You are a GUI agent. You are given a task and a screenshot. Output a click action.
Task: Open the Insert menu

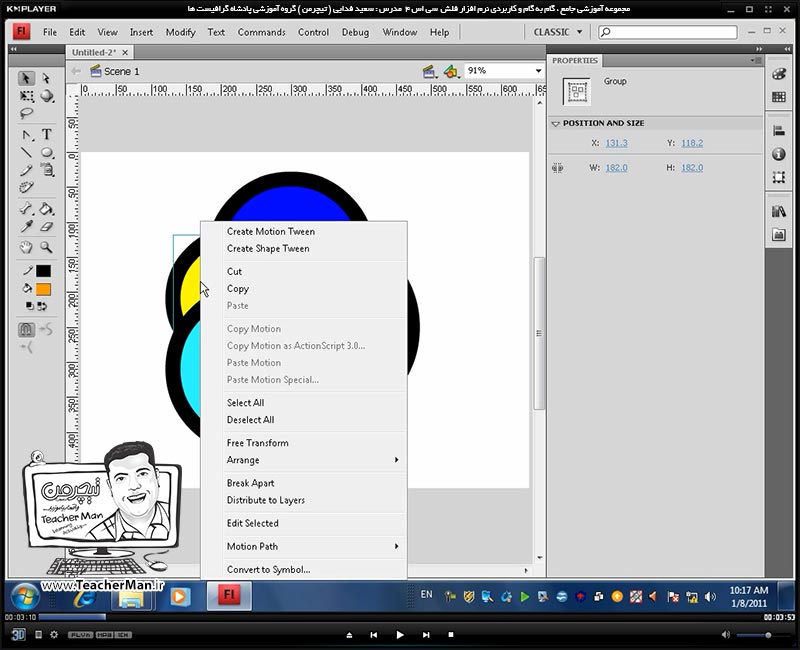(141, 32)
